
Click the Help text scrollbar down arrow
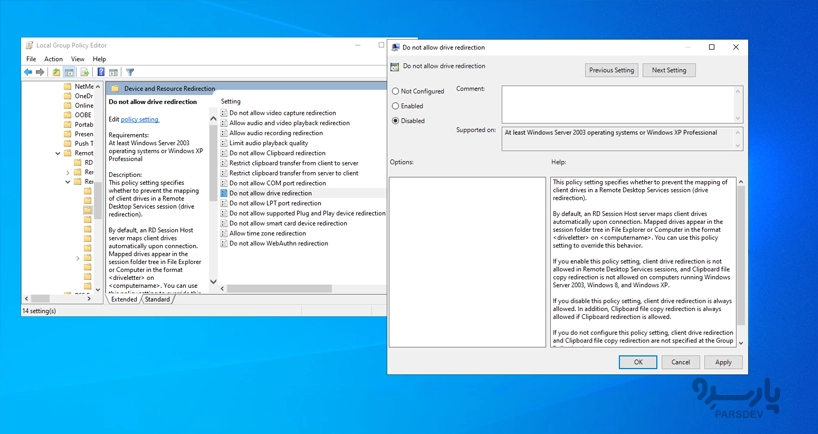741,343
